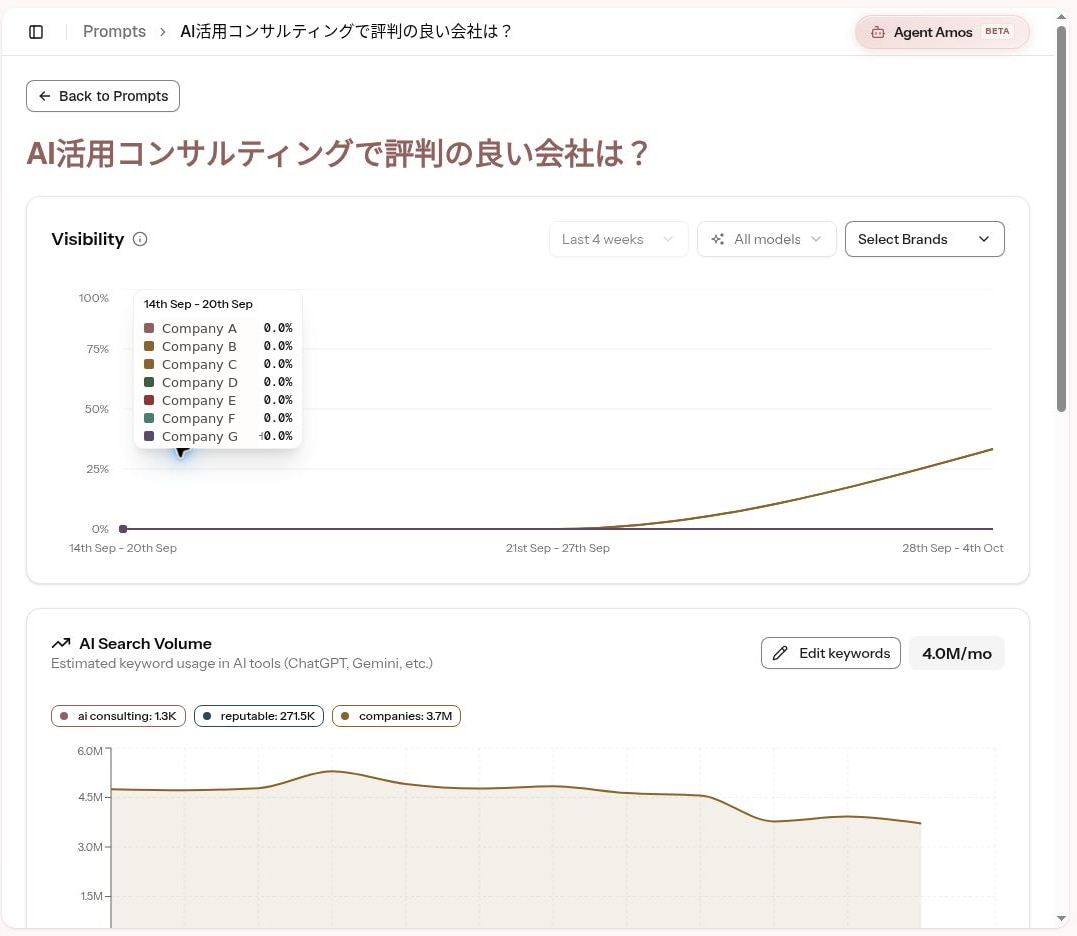Toggle the ai consulting: 1.3K keyword chip

click(x=118, y=716)
